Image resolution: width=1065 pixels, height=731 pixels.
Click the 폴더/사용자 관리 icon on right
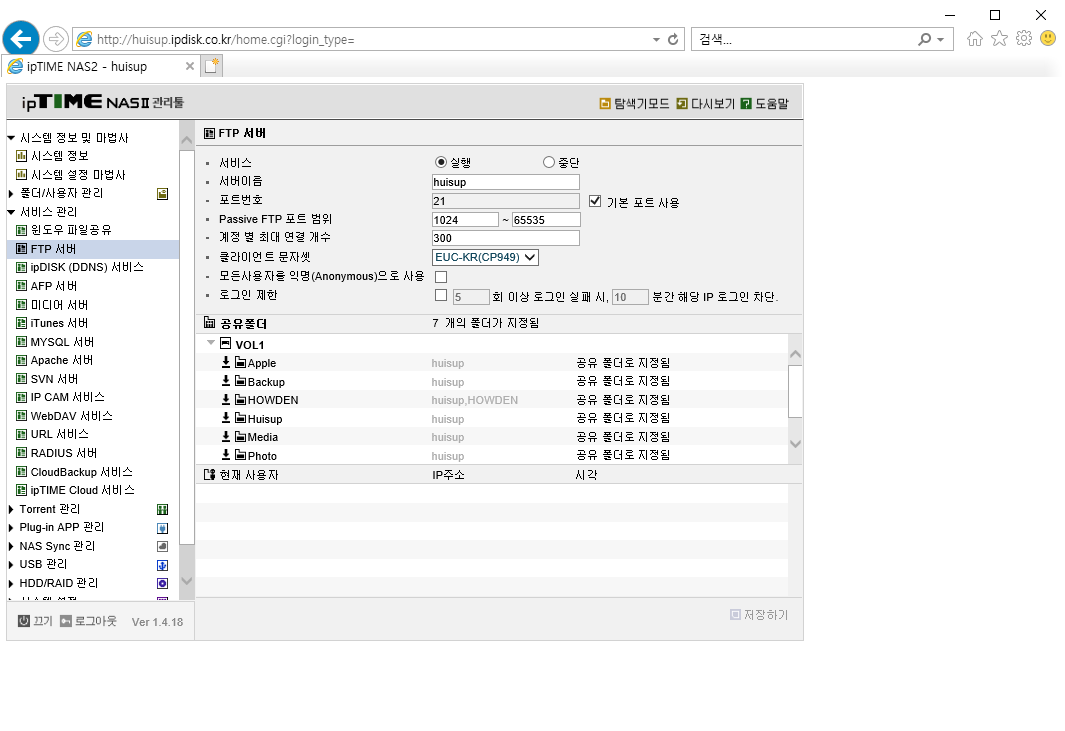click(x=162, y=194)
